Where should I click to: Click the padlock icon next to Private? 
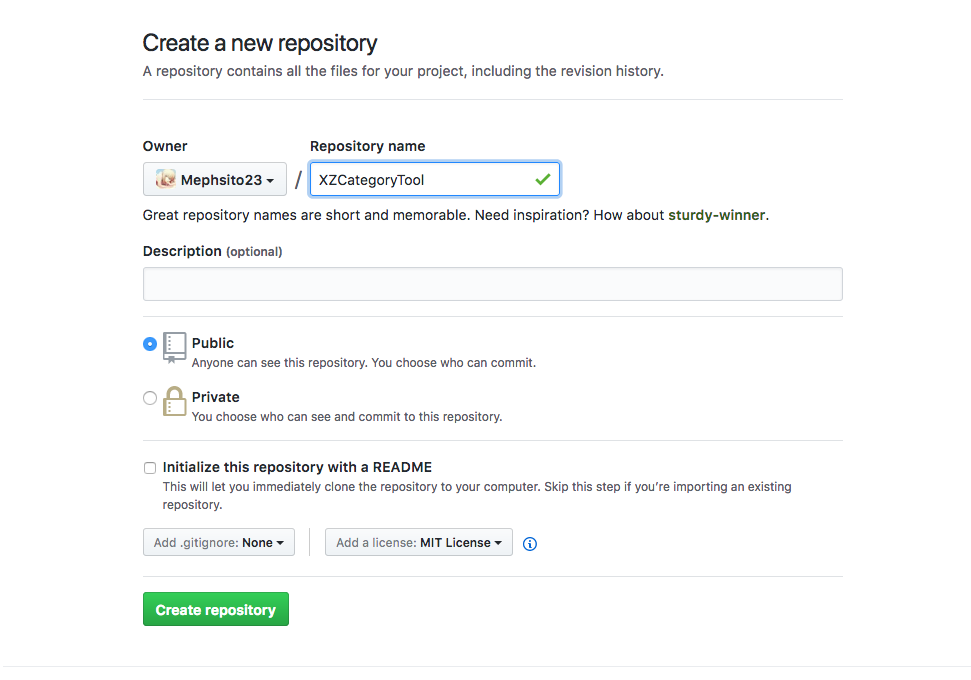click(x=175, y=401)
